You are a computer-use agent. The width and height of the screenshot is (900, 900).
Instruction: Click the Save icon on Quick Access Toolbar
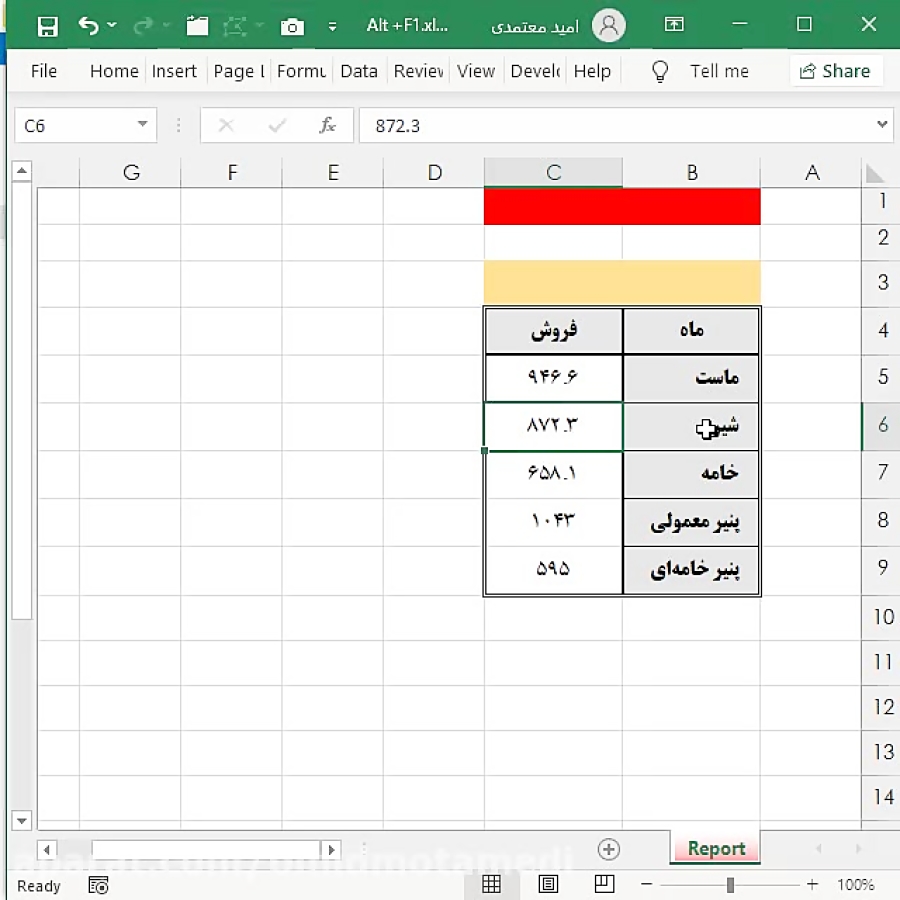47,24
